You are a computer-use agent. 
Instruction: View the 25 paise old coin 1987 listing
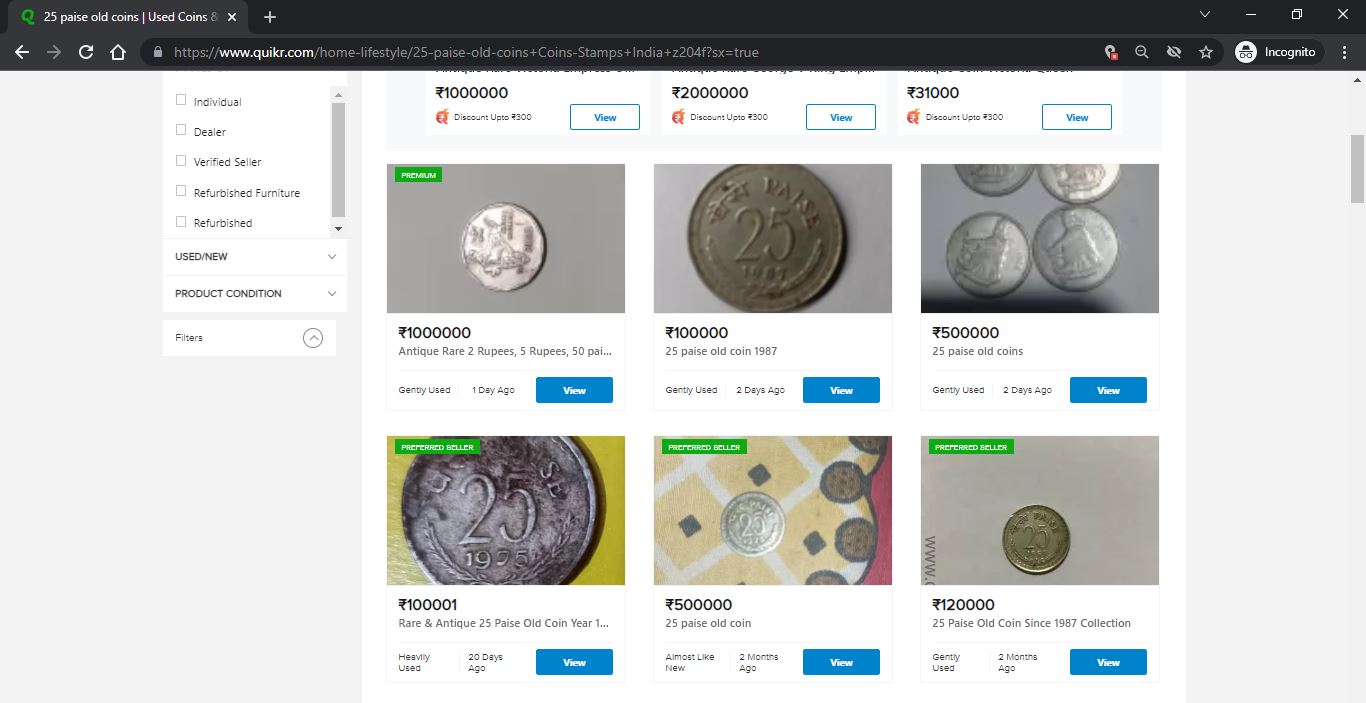click(841, 389)
